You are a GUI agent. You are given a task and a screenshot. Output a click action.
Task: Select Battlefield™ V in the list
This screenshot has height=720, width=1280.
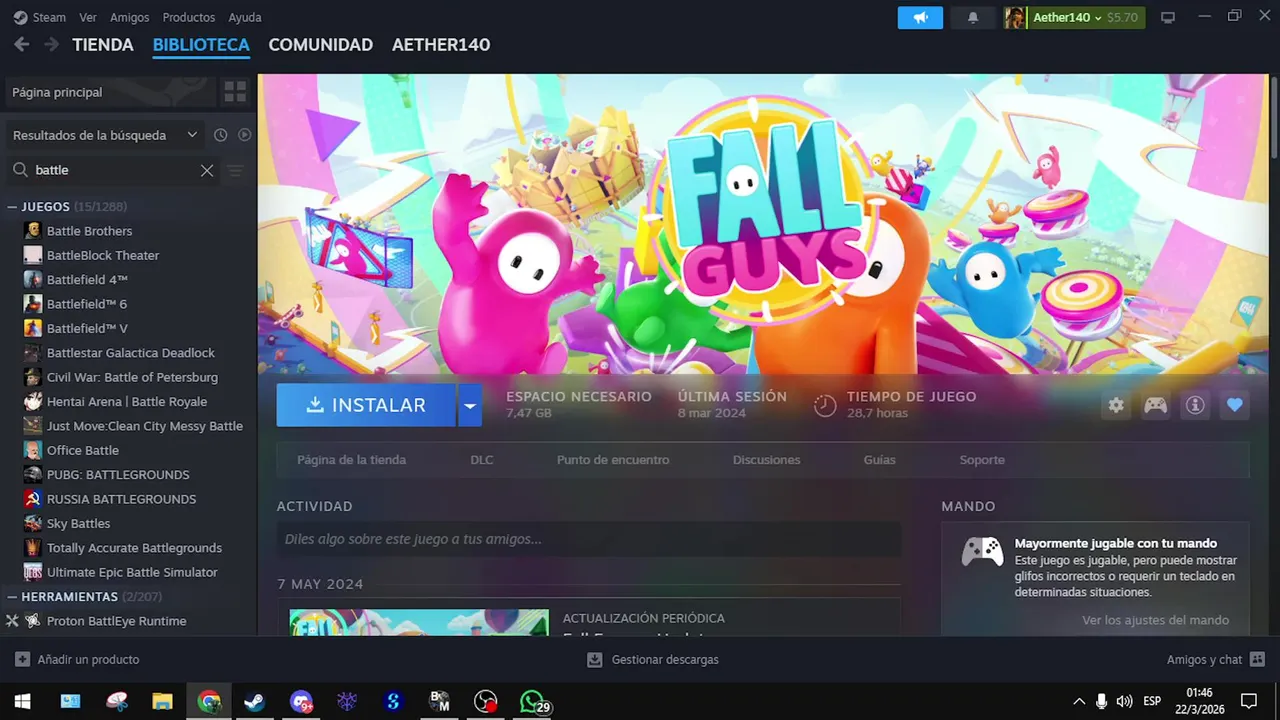[87, 329]
